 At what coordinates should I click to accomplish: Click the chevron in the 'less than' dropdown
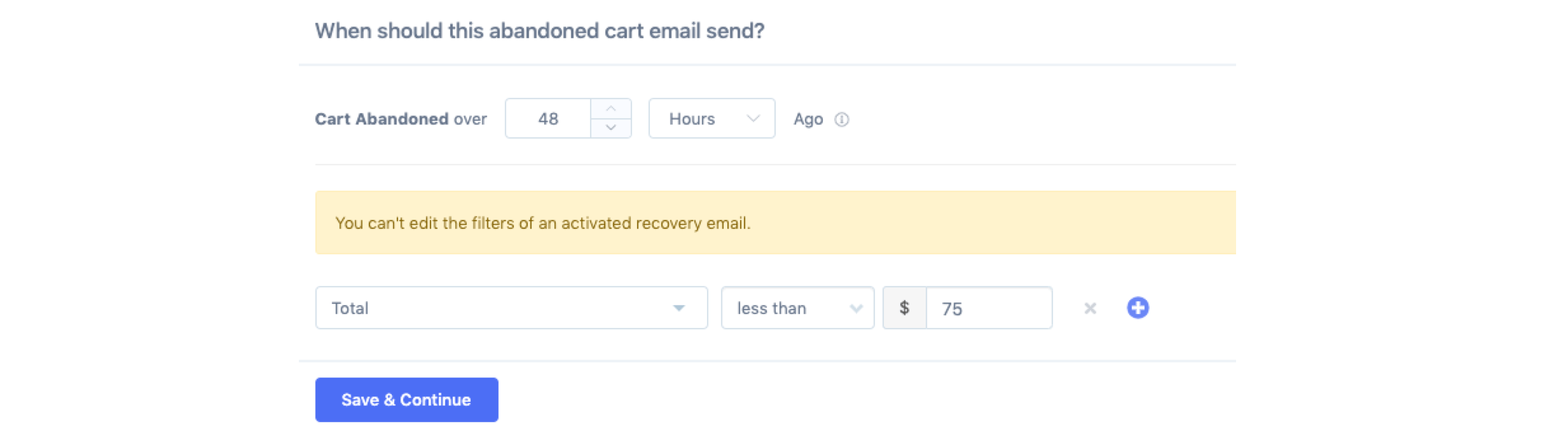coord(856,308)
